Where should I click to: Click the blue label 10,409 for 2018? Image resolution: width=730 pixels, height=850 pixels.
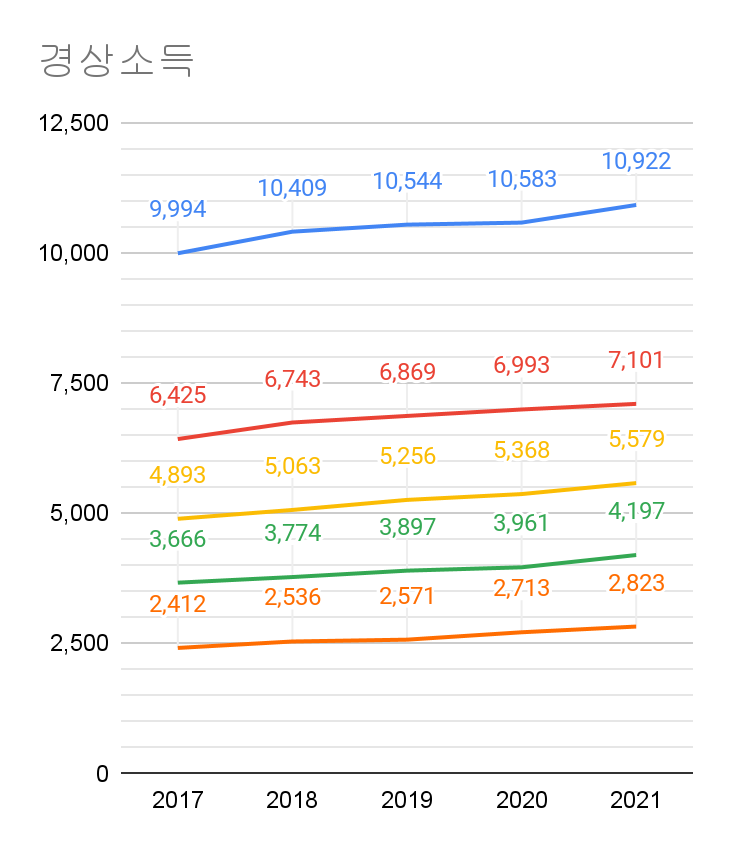coord(292,187)
